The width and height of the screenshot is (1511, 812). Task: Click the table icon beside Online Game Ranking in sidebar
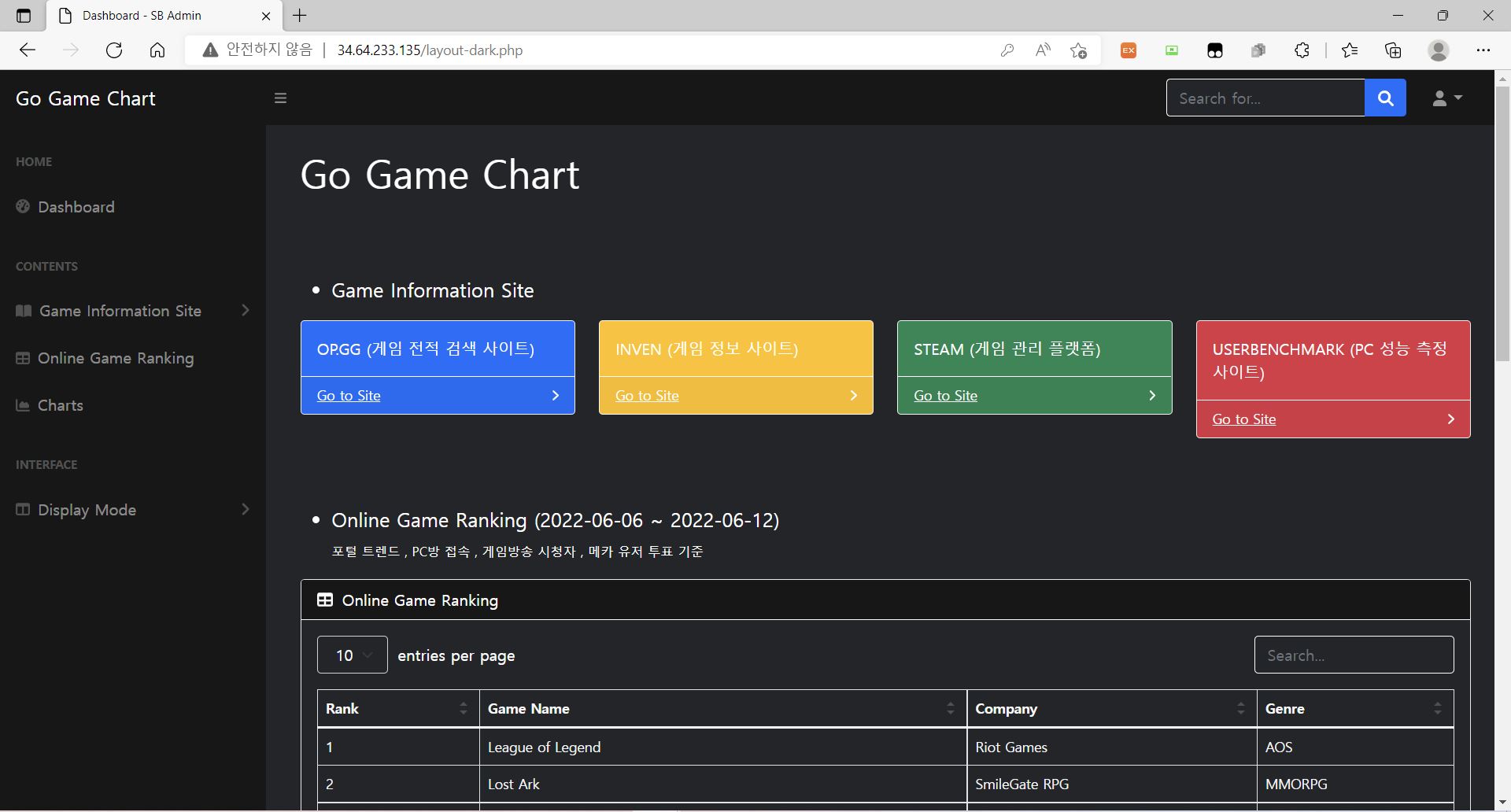point(23,358)
